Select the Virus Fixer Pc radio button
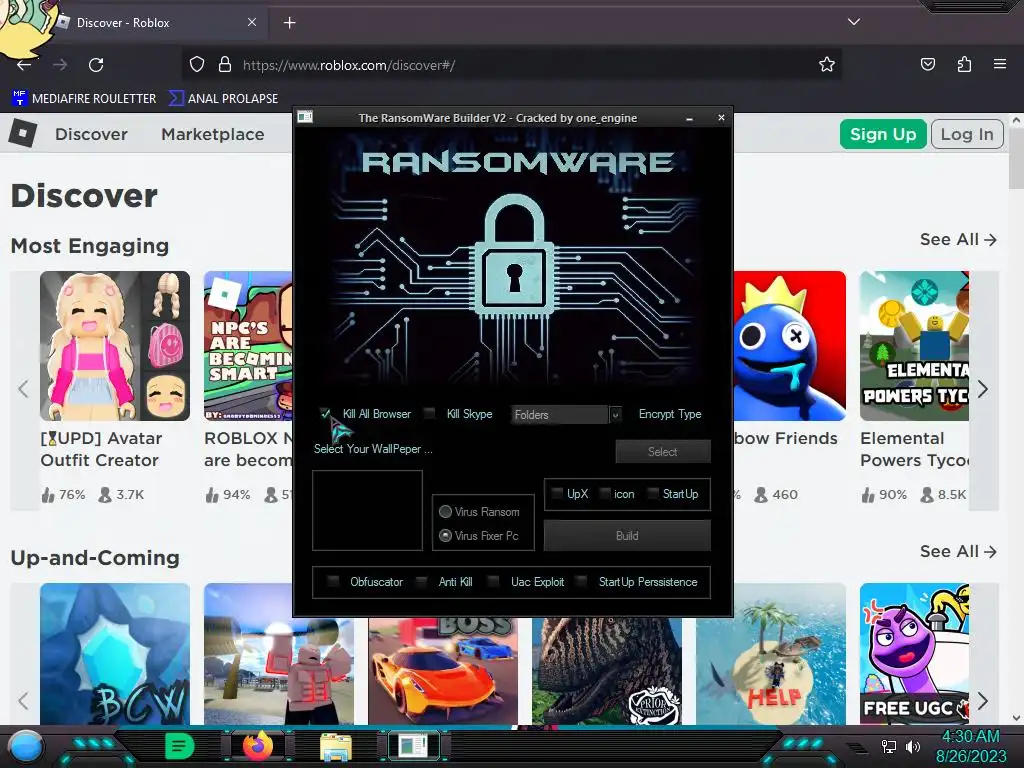Image resolution: width=1024 pixels, height=768 pixels. (445, 536)
